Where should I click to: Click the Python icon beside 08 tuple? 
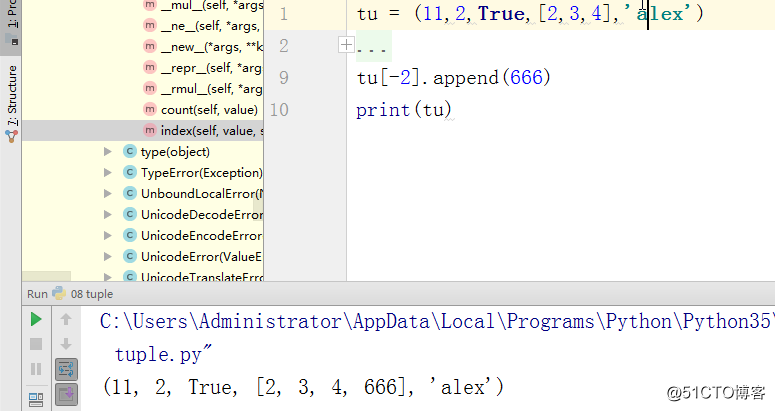[x=59, y=293]
